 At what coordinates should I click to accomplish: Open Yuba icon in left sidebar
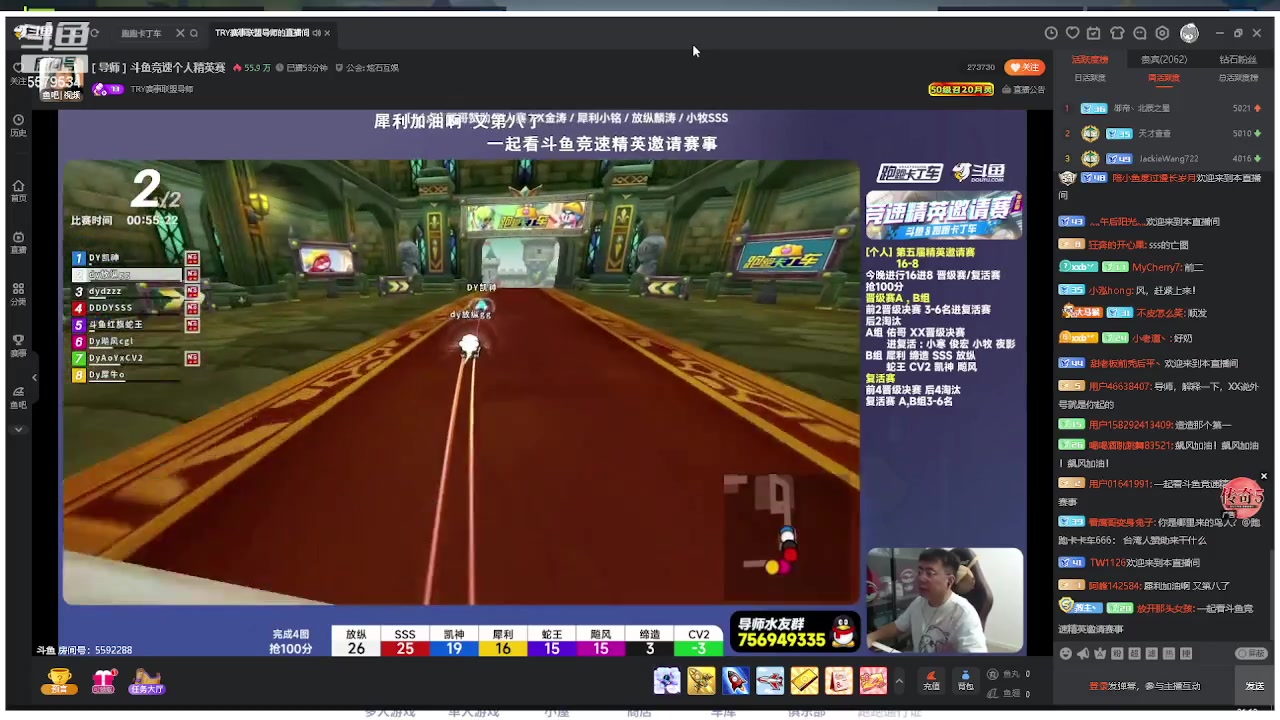point(18,398)
